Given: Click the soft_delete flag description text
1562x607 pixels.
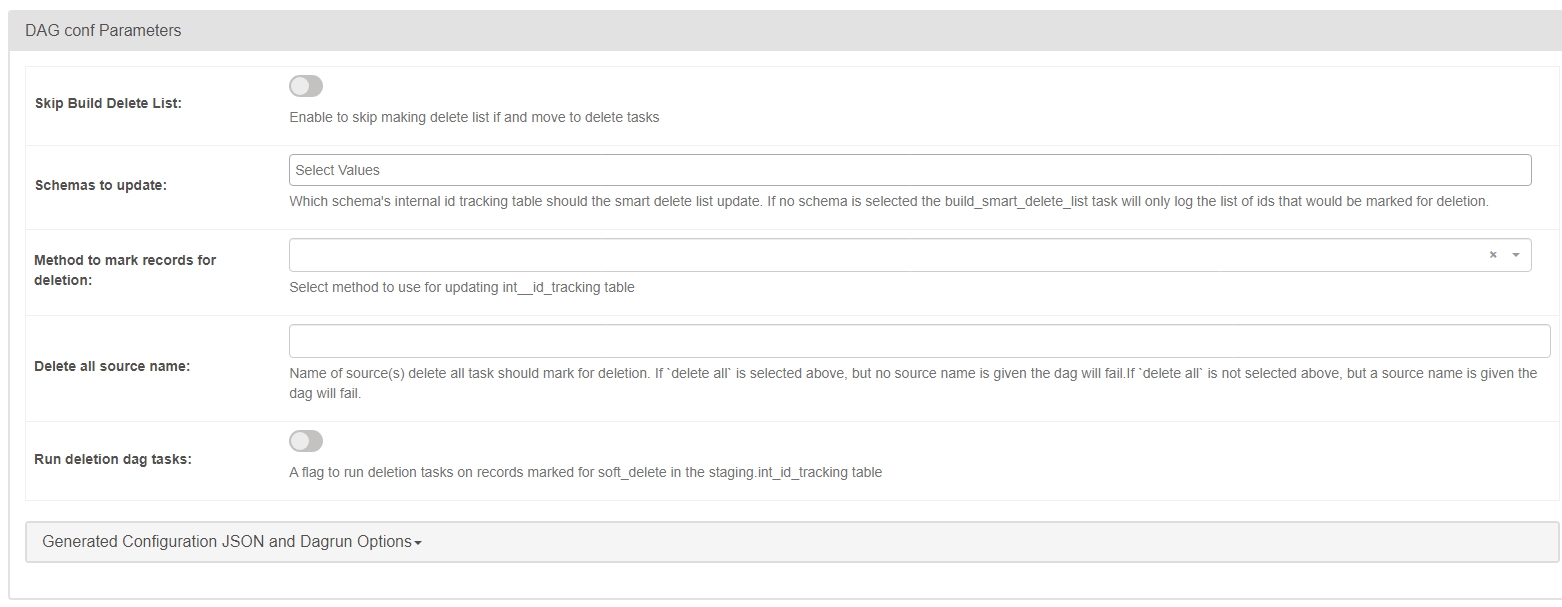Looking at the screenshot, I should pyautogui.click(x=585, y=472).
